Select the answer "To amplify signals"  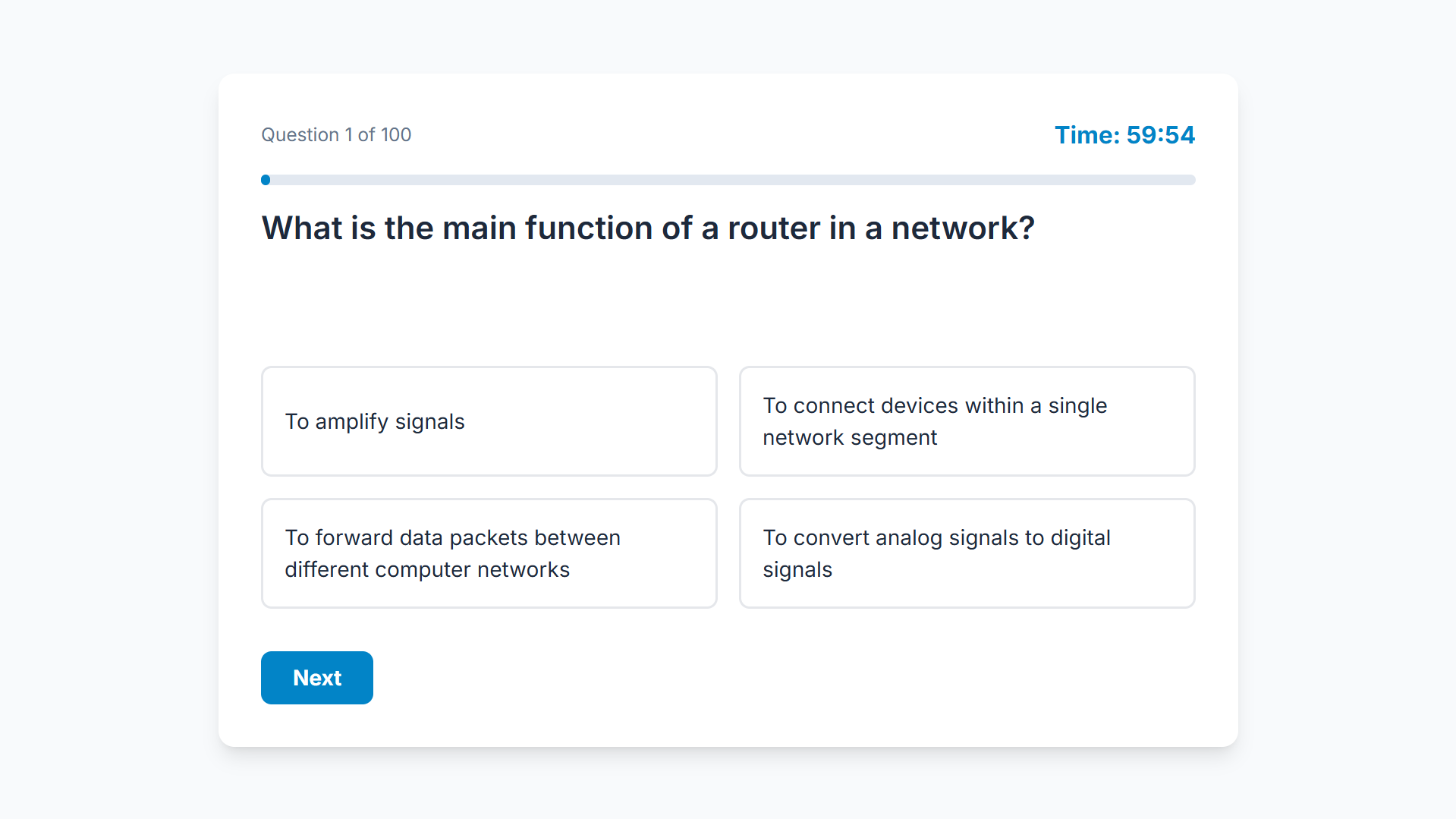(489, 421)
